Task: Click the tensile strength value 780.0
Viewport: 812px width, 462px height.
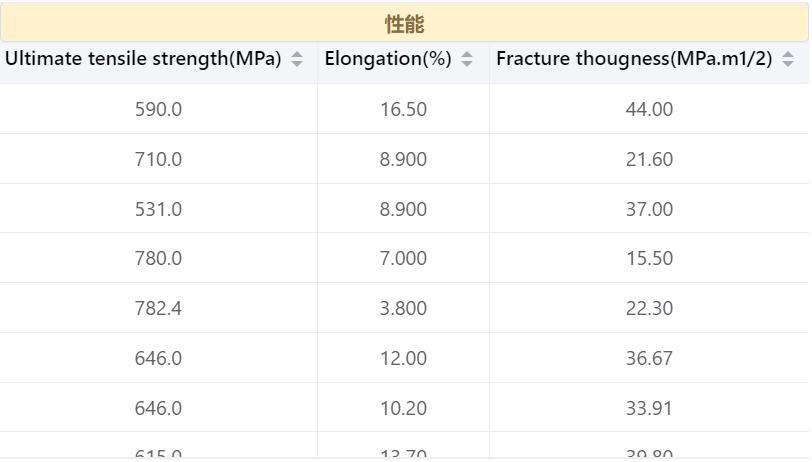Action: click(158, 258)
